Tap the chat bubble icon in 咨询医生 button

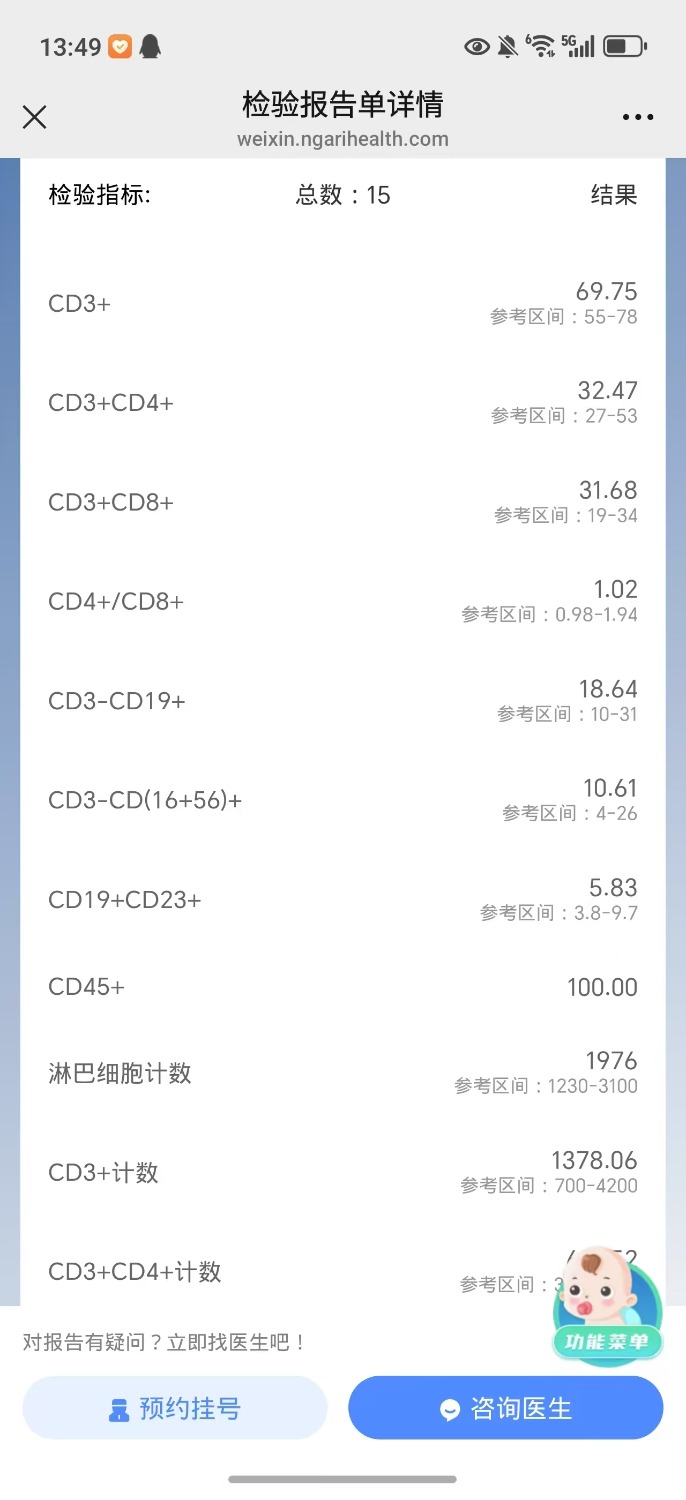(451, 1407)
